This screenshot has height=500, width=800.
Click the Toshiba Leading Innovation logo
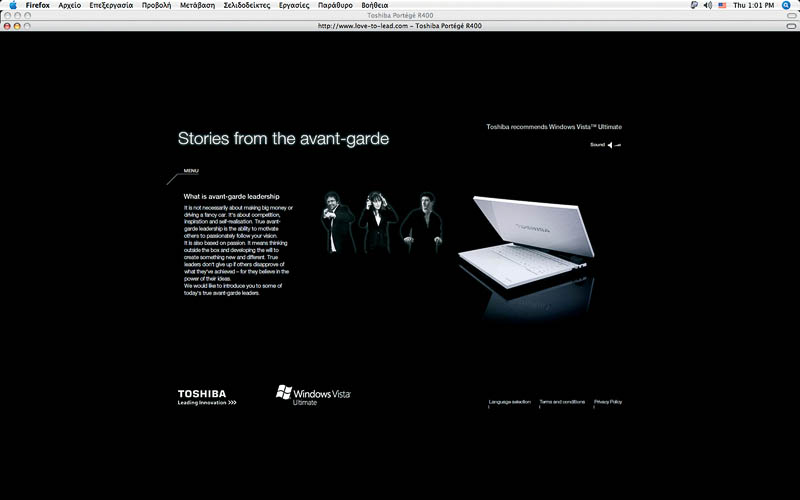[x=207, y=397]
